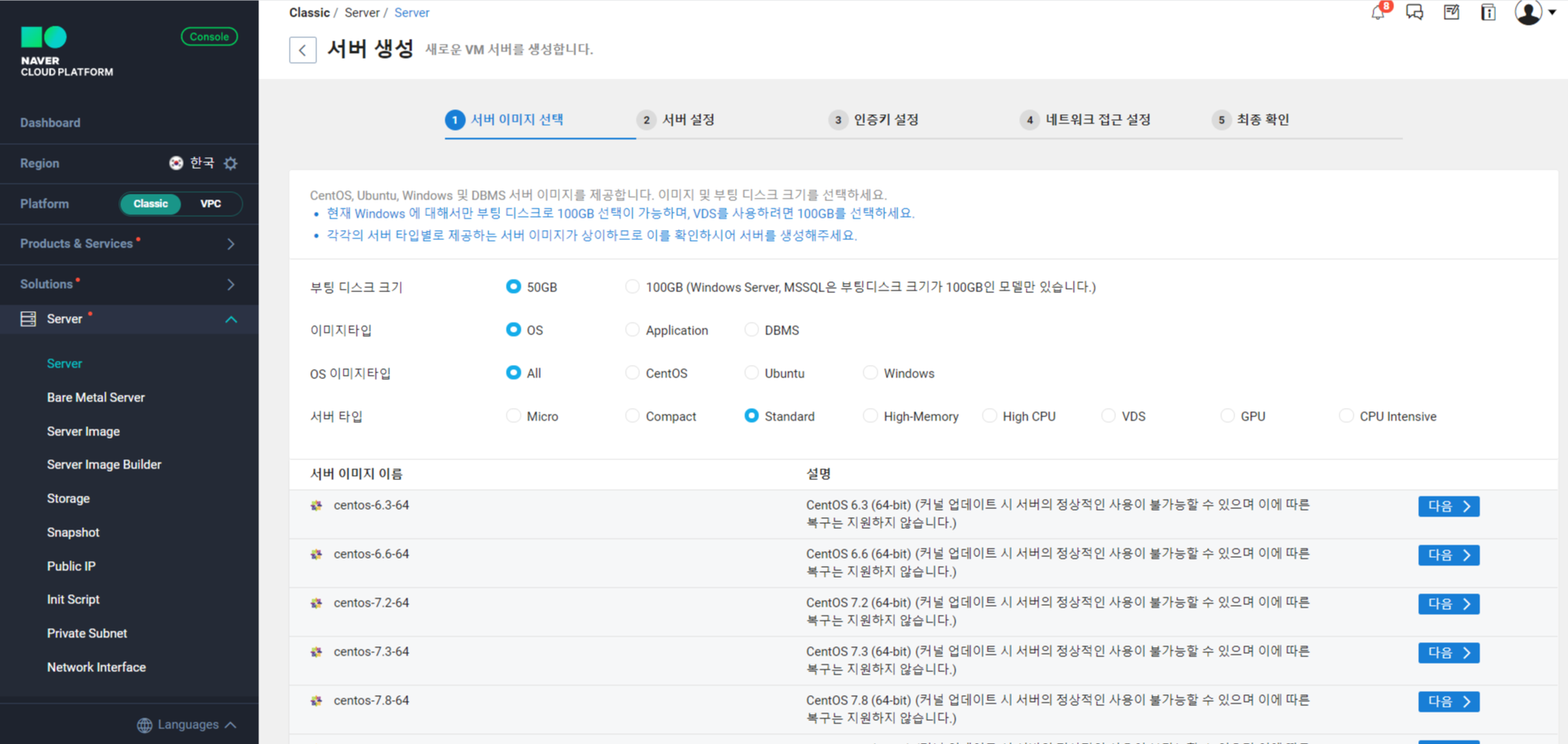The height and width of the screenshot is (744, 1568).
Task: Open Snapshot menu item
Action: tap(73, 532)
